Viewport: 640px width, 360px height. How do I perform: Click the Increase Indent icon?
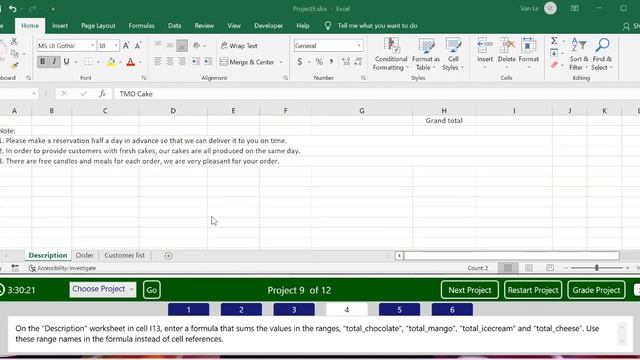(208, 62)
